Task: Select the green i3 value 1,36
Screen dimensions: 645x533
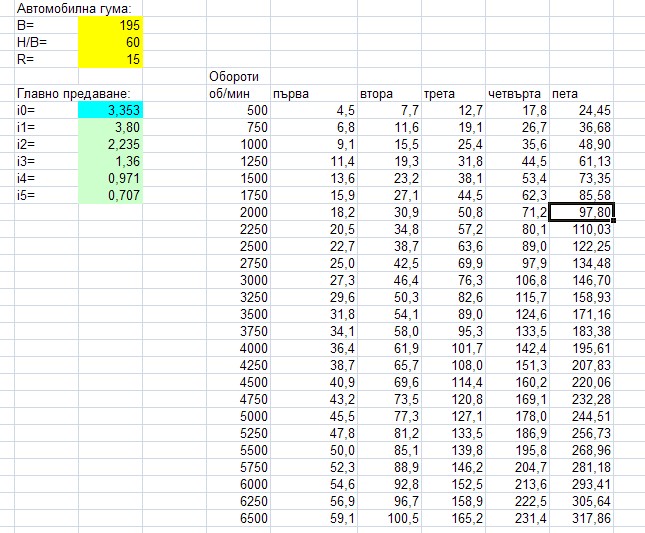Action: point(110,161)
